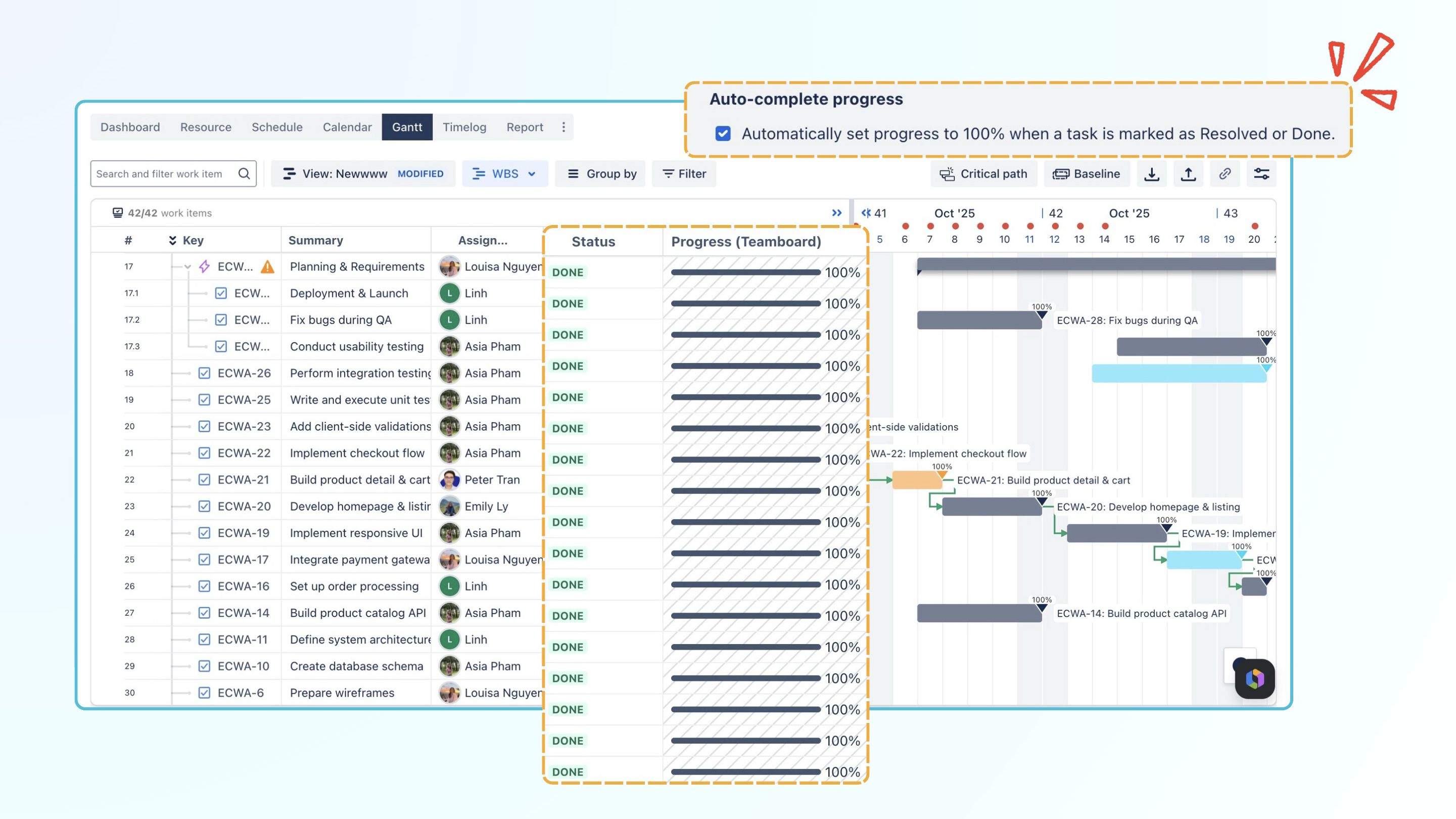
Task: Click the warning icon on row 17
Action: 267,267
